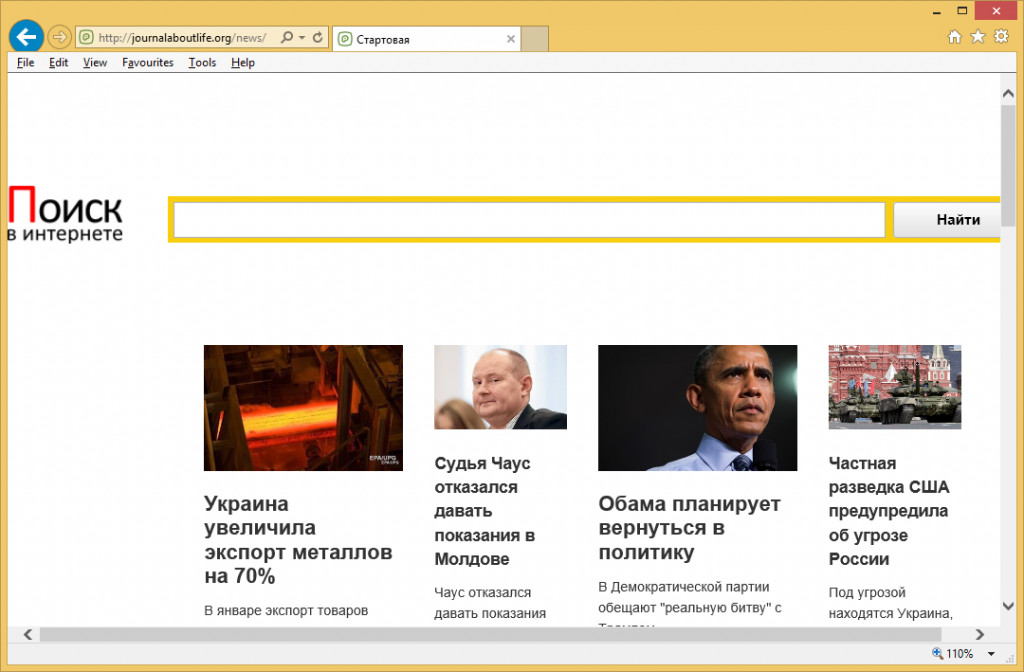The image size is (1024, 672).
Task: Click the search magnifier icon in address bar
Action: (x=287, y=38)
